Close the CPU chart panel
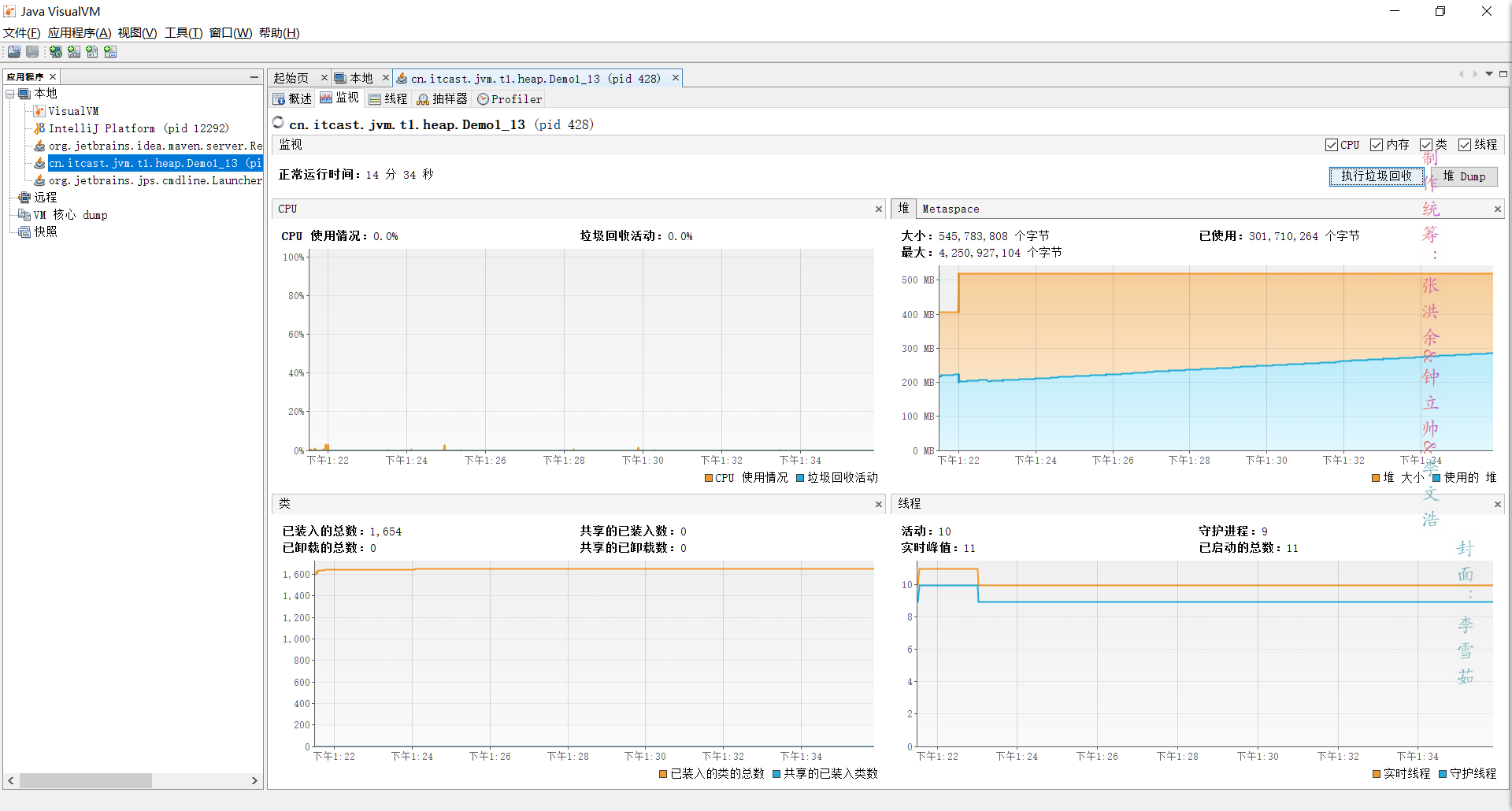 [x=879, y=209]
